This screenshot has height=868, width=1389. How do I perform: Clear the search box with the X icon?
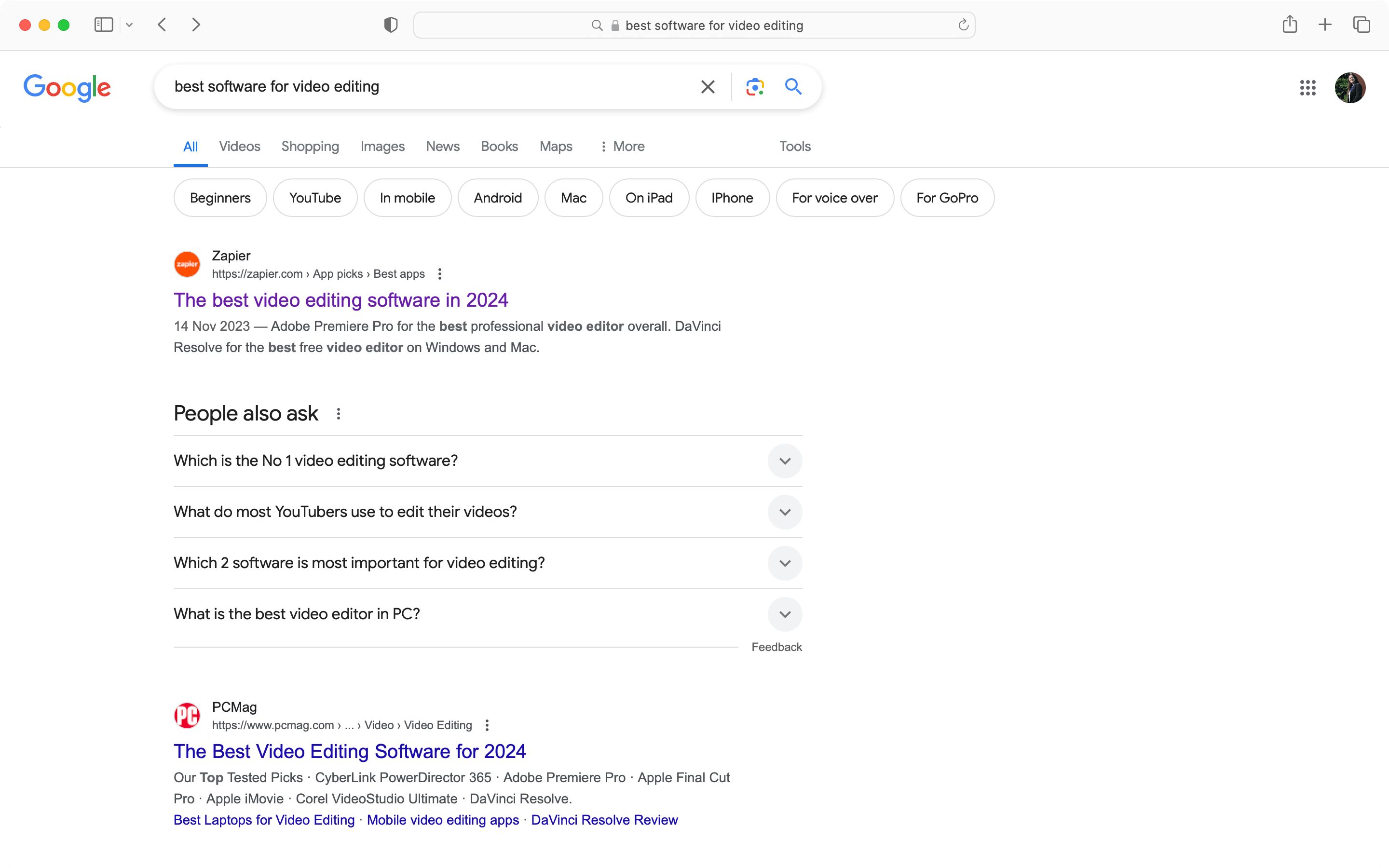coord(708,87)
